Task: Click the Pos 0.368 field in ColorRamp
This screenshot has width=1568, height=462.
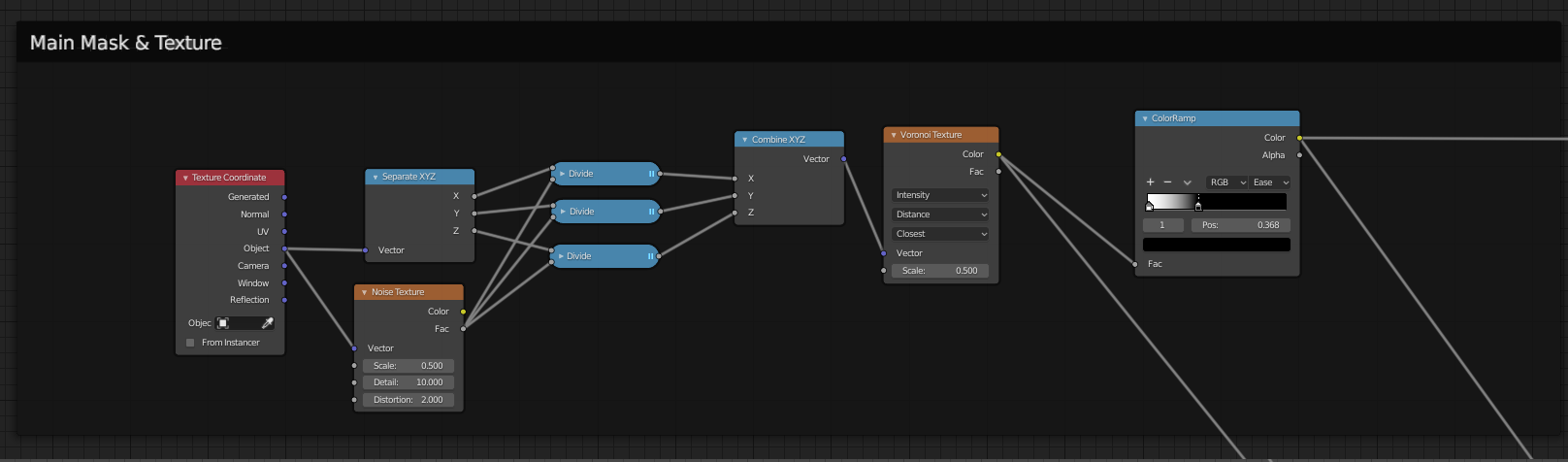Action: 1241,225
